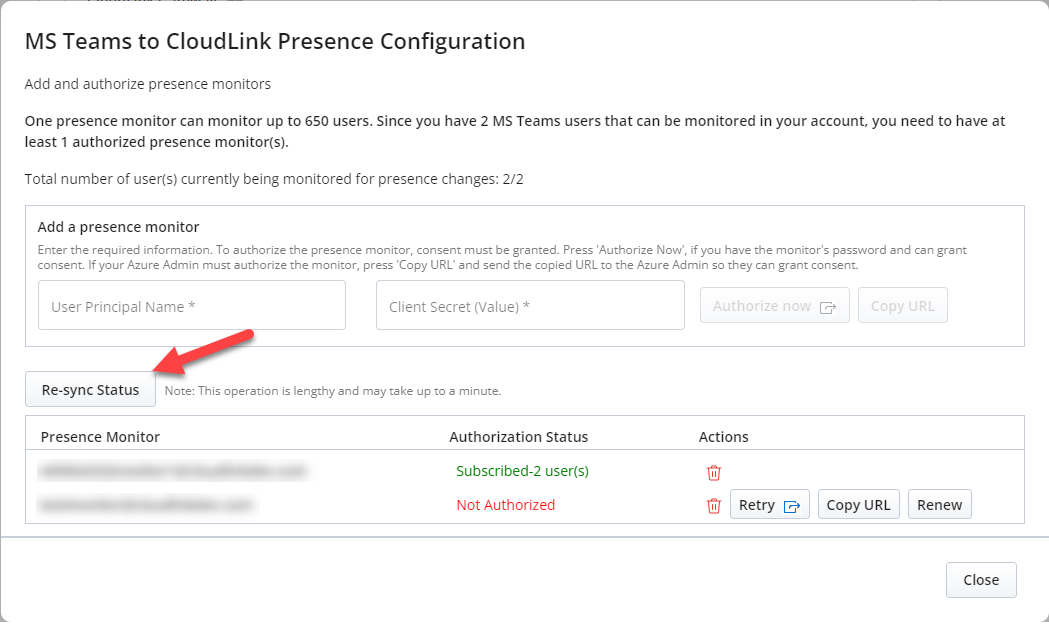This screenshot has height=624, width=1049.
Task: Click the Actions column header
Action: click(x=723, y=437)
